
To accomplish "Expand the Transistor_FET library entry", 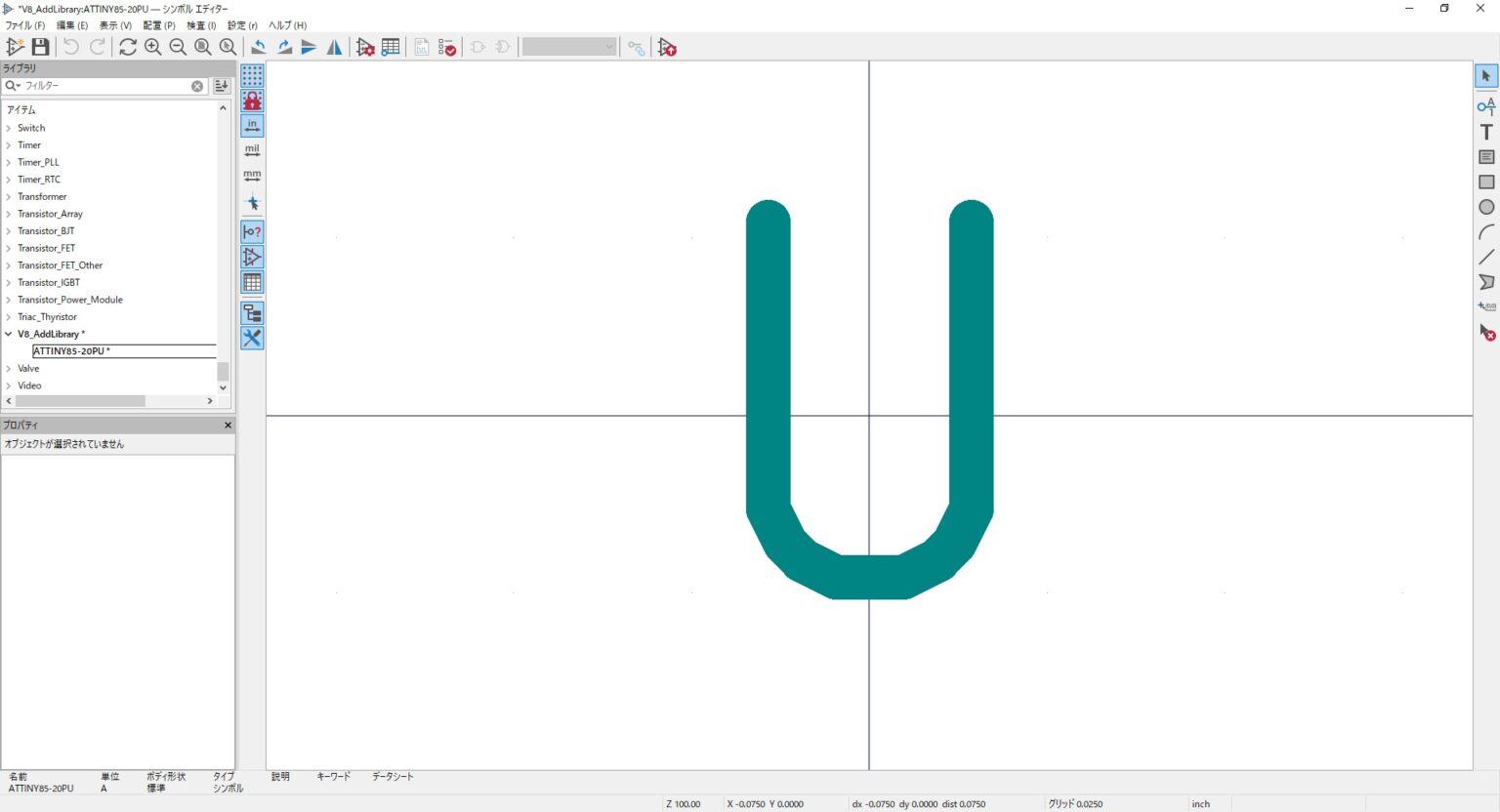I will (x=9, y=248).
